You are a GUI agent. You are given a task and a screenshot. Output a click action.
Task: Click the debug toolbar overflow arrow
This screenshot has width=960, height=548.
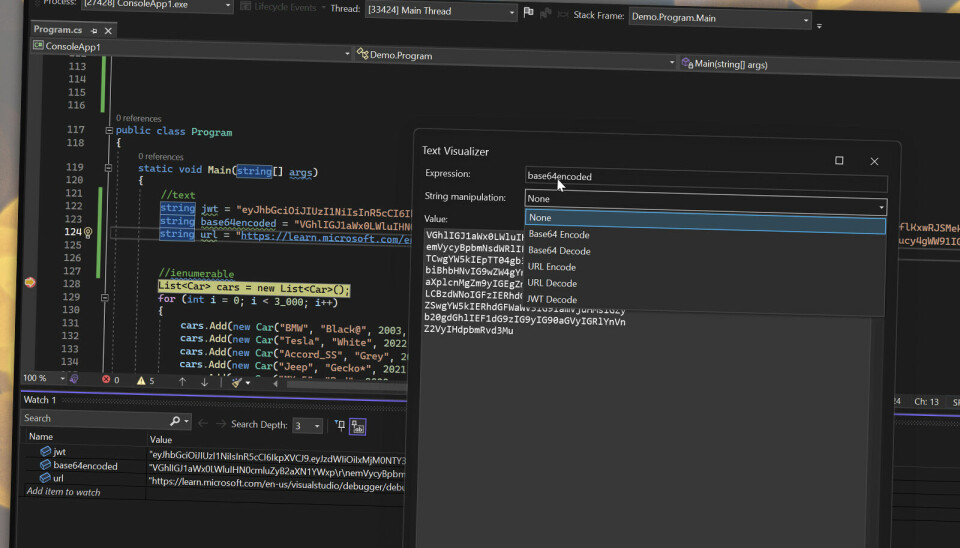[819, 26]
